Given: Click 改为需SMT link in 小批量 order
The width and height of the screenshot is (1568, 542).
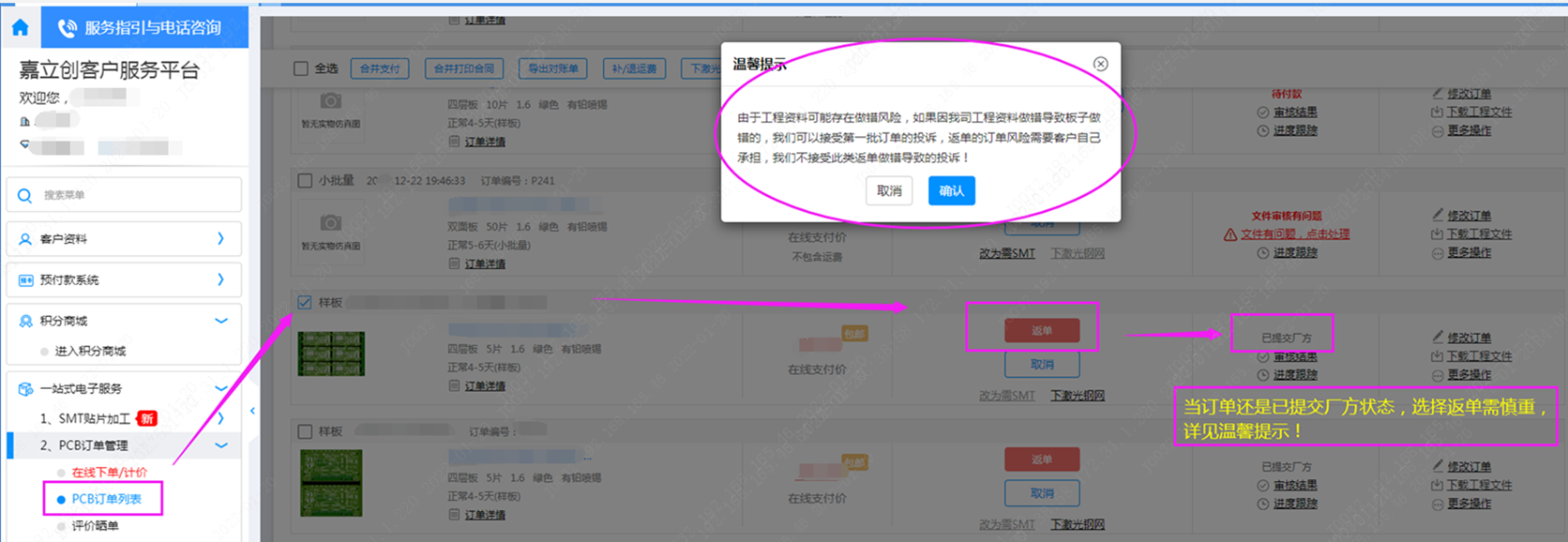Looking at the screenshot, I should 1007,253.
